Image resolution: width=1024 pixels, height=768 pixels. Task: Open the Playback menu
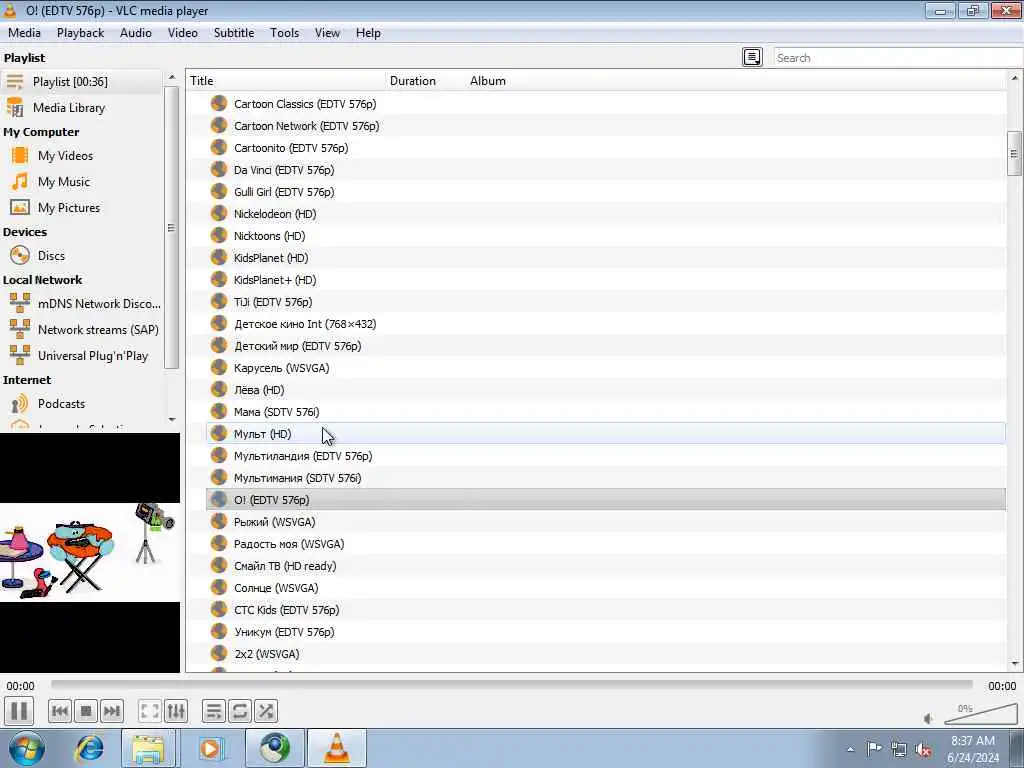click(x=80, y=33)
